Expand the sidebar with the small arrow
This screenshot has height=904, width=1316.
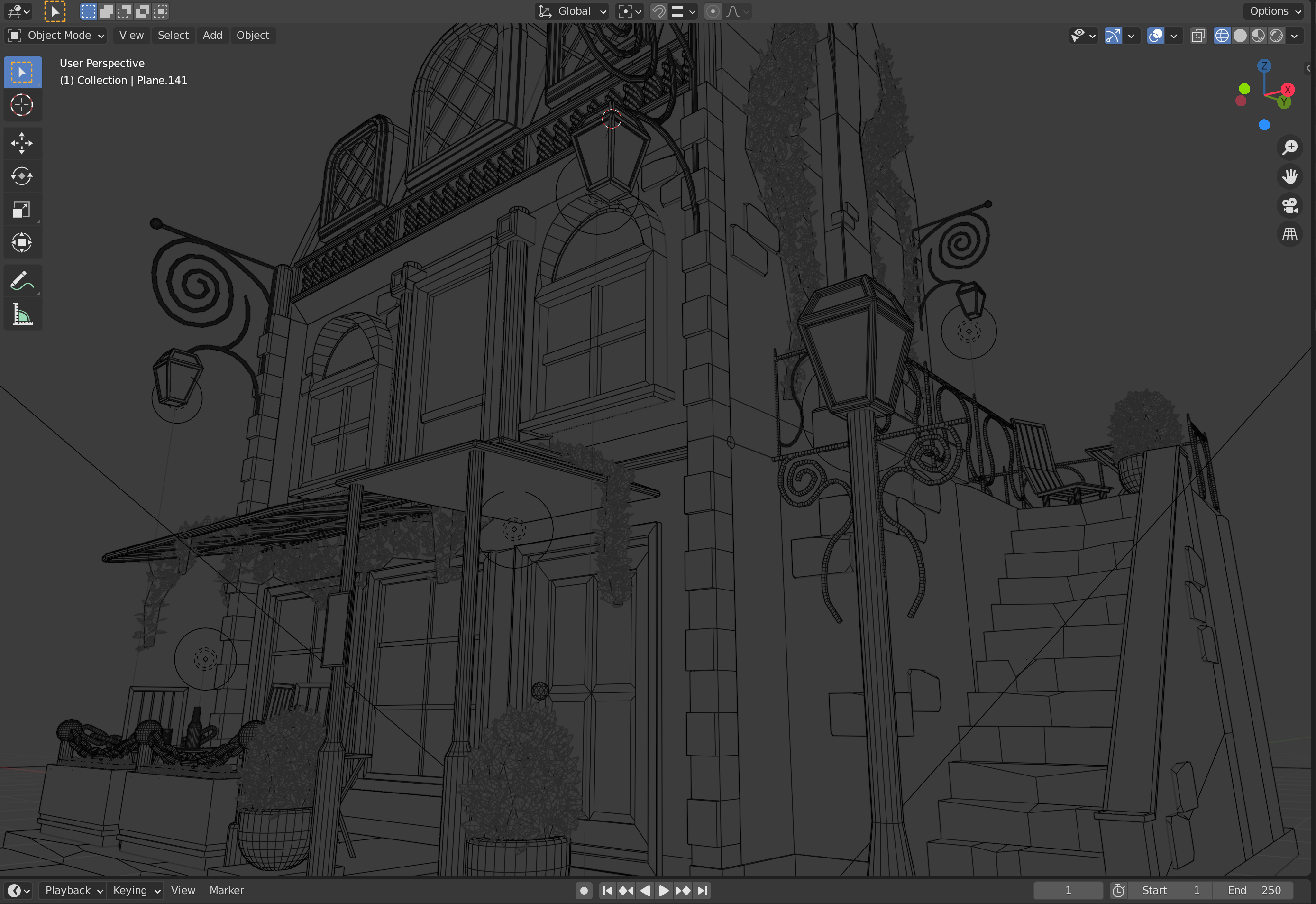tap(1308, 68)
